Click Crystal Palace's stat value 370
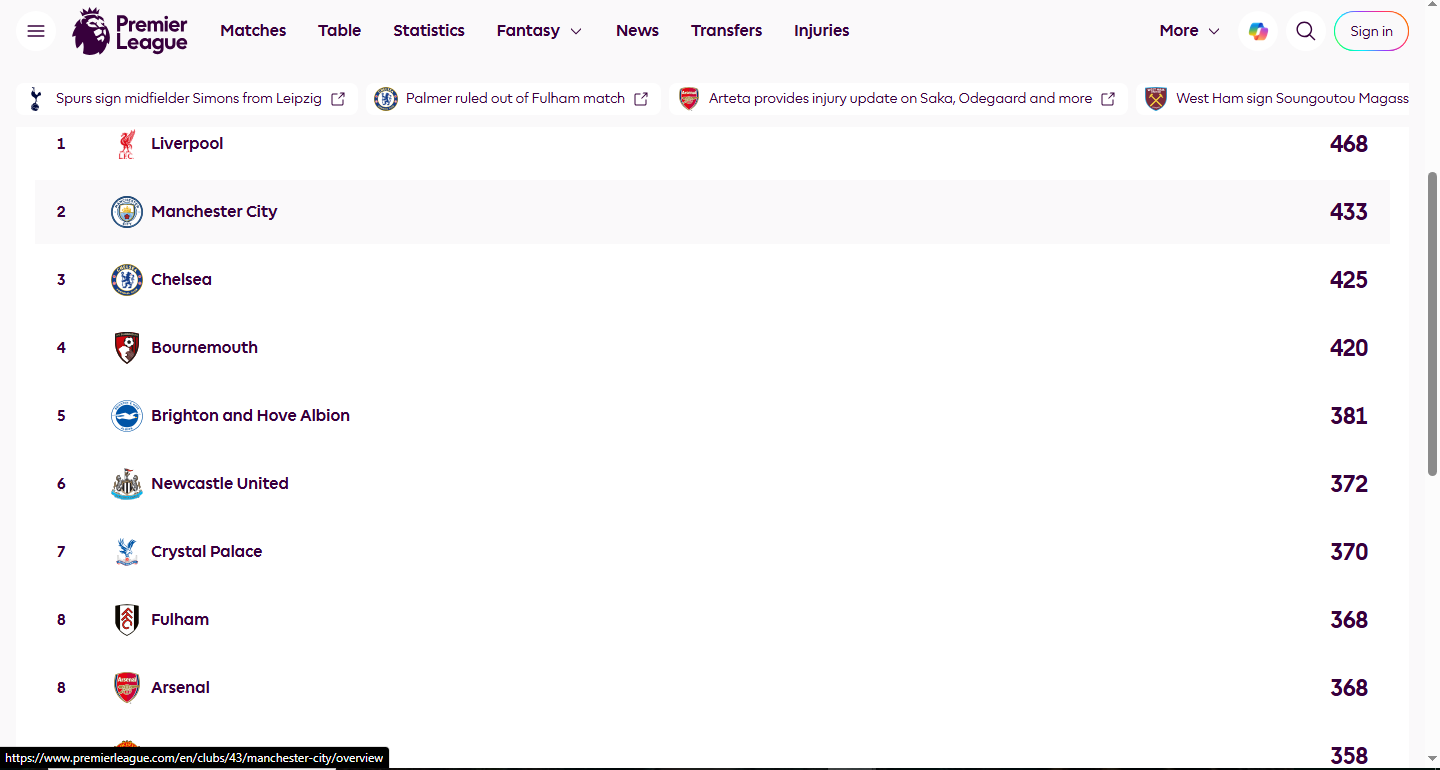 click(1348, 552)
